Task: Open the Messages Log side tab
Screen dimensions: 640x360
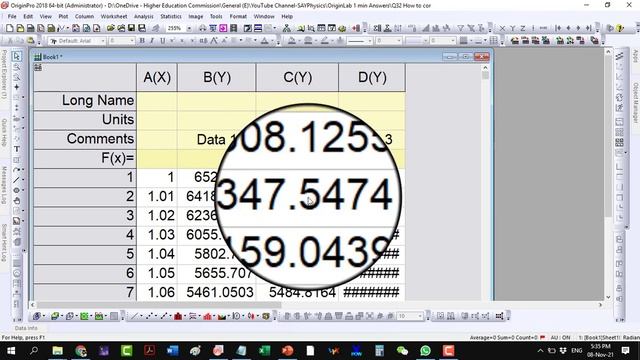Action: coord(4,185)
